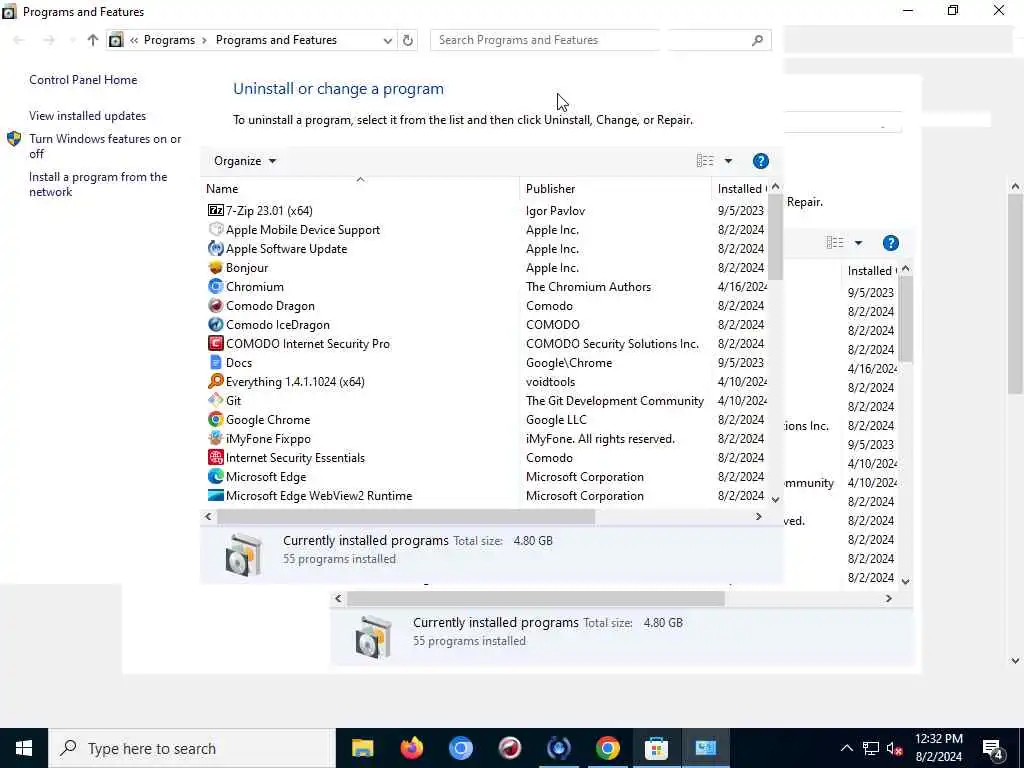1024x768 pixels.
Task: Click the Programs breadcrumb in the address bar
Action: pos(169,40)
